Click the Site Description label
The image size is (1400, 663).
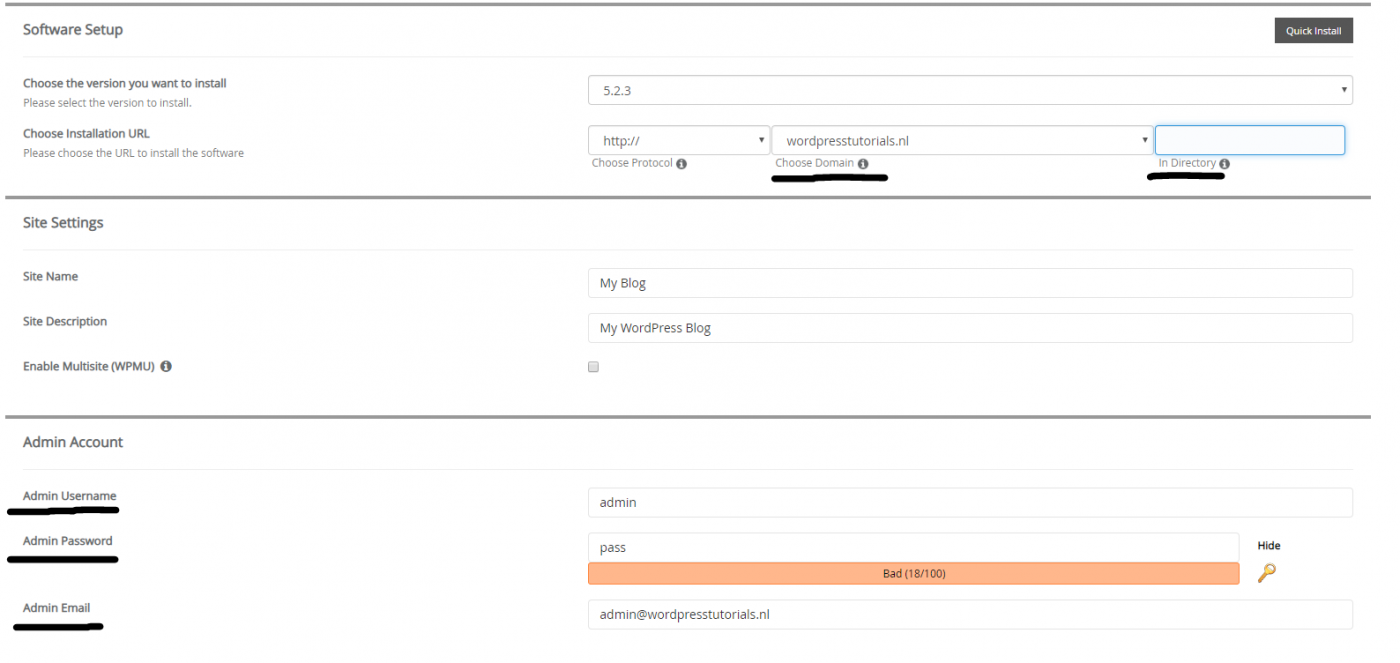pyautogui.click(x=65, y=321)
